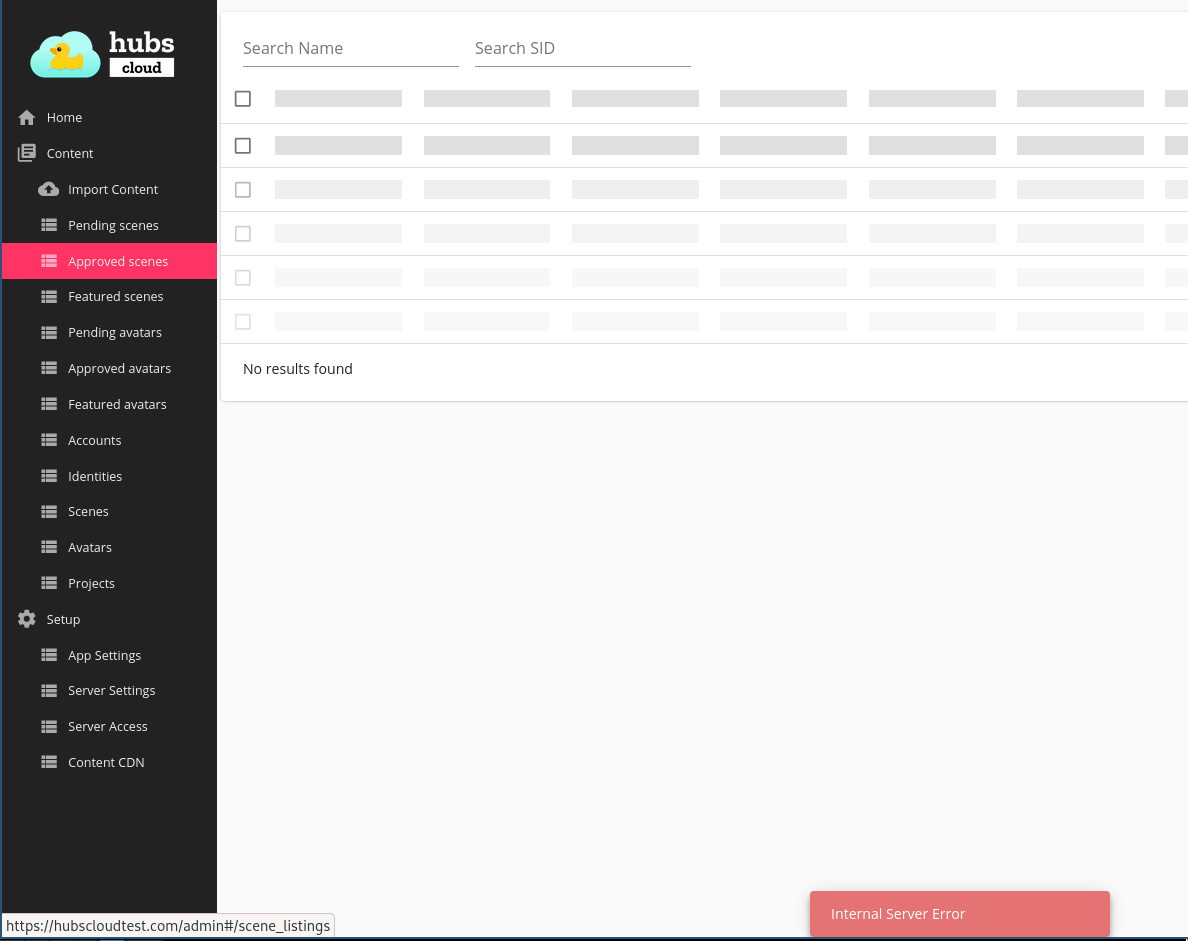Viewport: 1188px width, 941px height.
Task: Open the Projects list
Action: (x=109, y=583)
